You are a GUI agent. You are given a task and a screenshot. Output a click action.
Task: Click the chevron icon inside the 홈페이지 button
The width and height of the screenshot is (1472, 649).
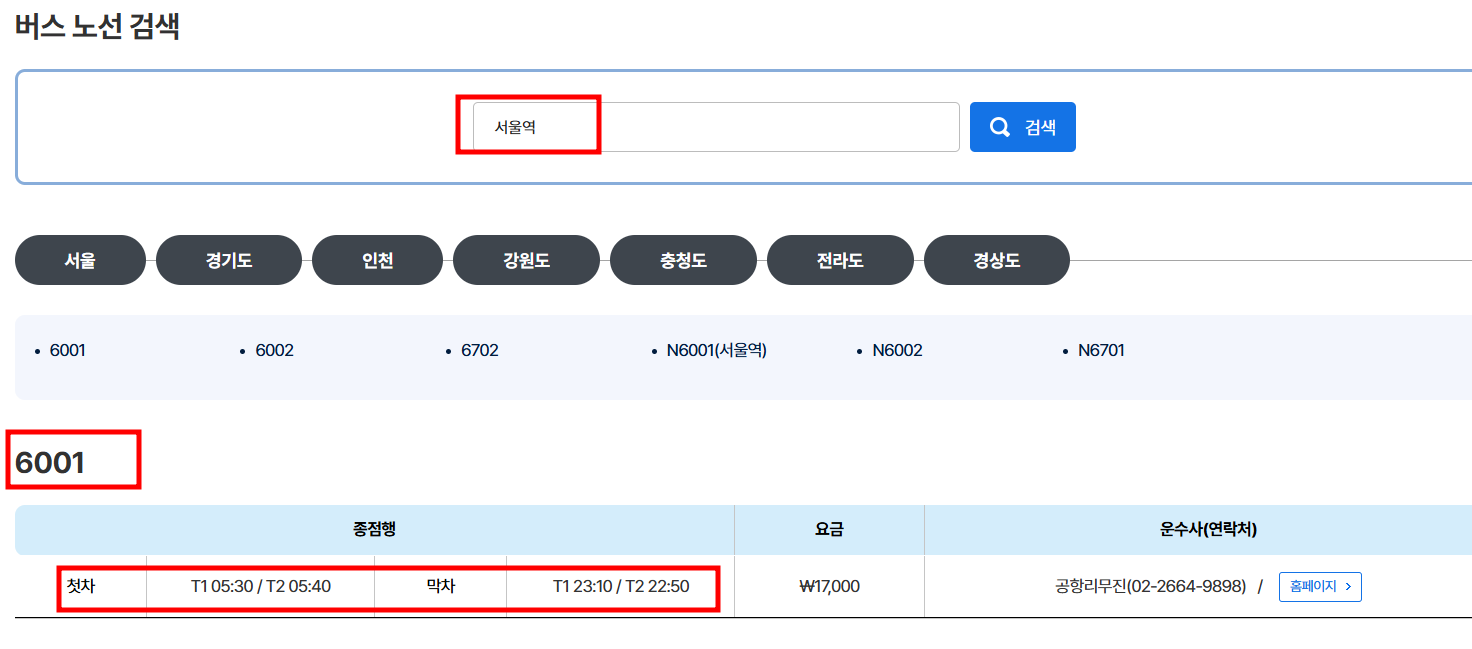(1347, 587)
